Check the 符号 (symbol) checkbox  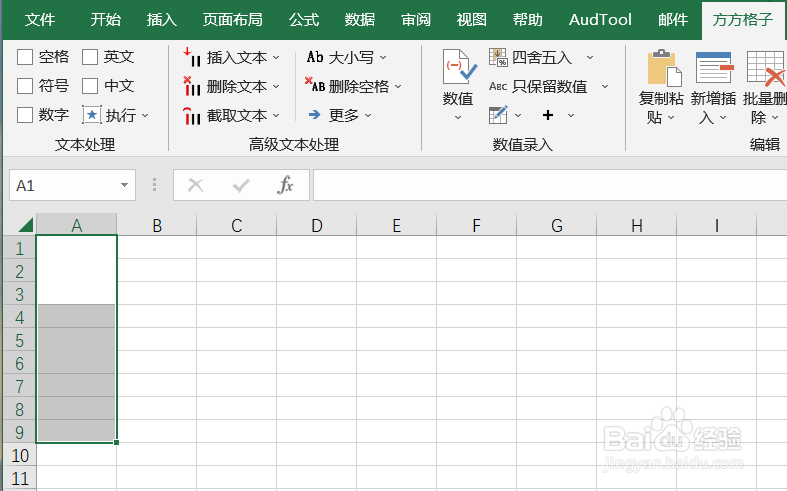click(25, 86)
